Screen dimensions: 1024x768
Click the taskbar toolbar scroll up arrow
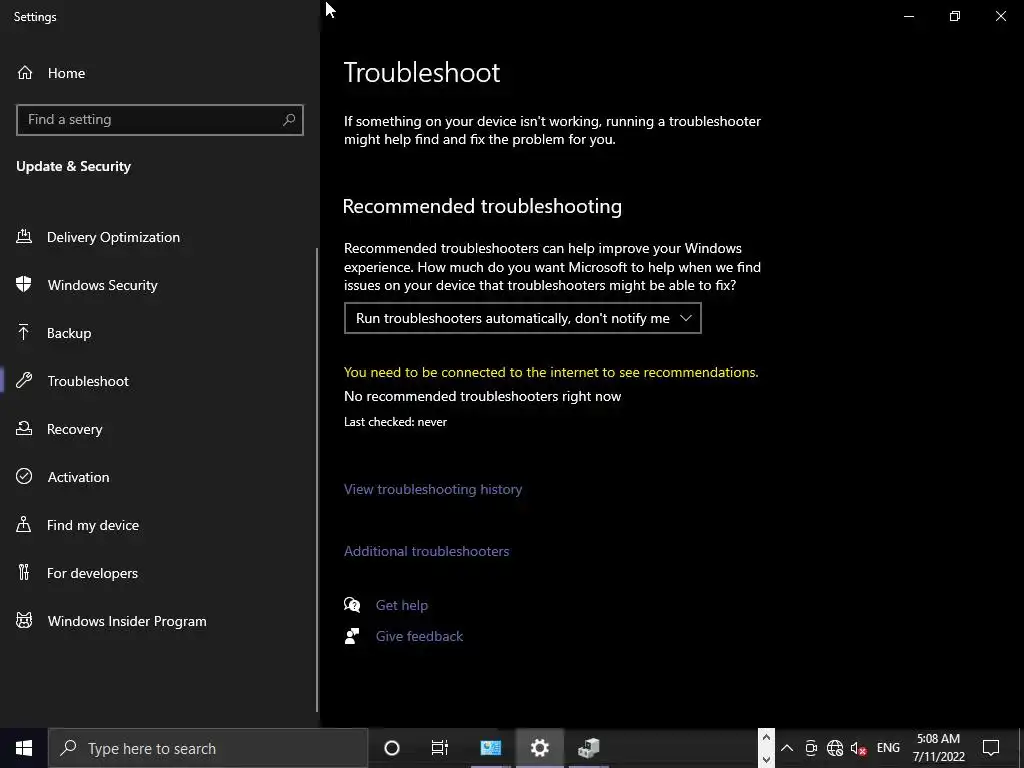pos(766,737)
